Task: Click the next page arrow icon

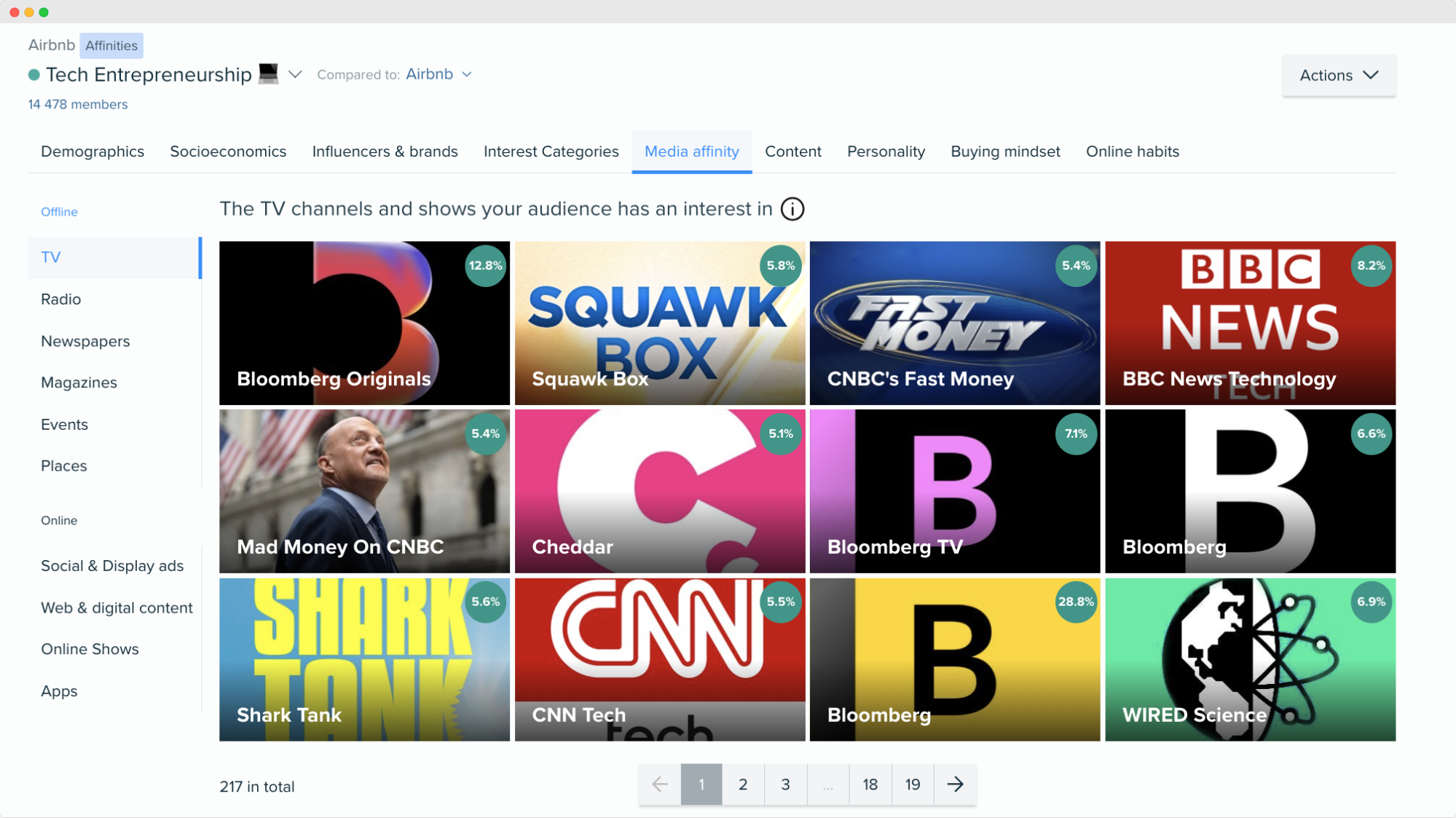Action: (x=954, y=784)
